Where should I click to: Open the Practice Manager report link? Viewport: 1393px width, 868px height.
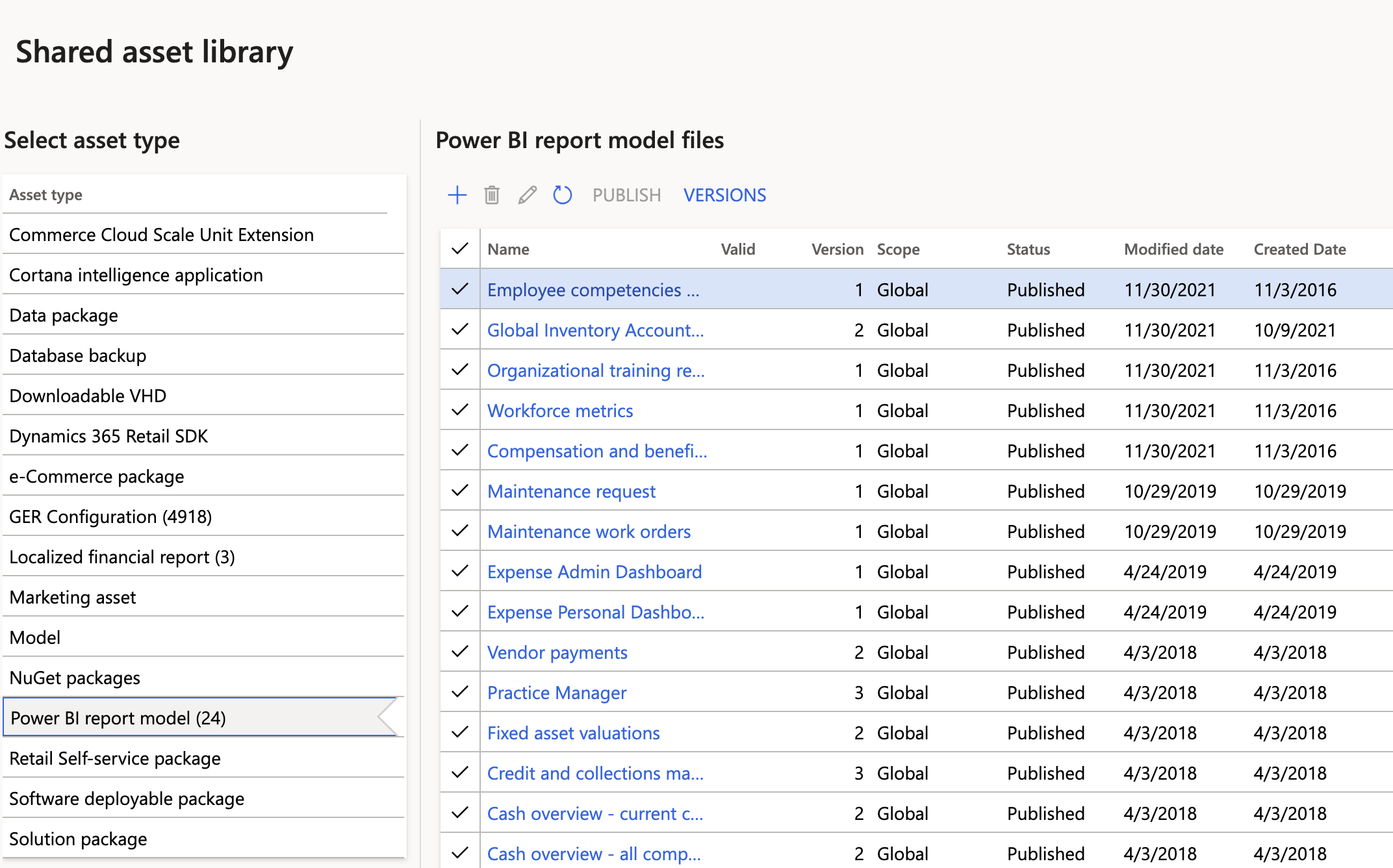coord(557,693)
